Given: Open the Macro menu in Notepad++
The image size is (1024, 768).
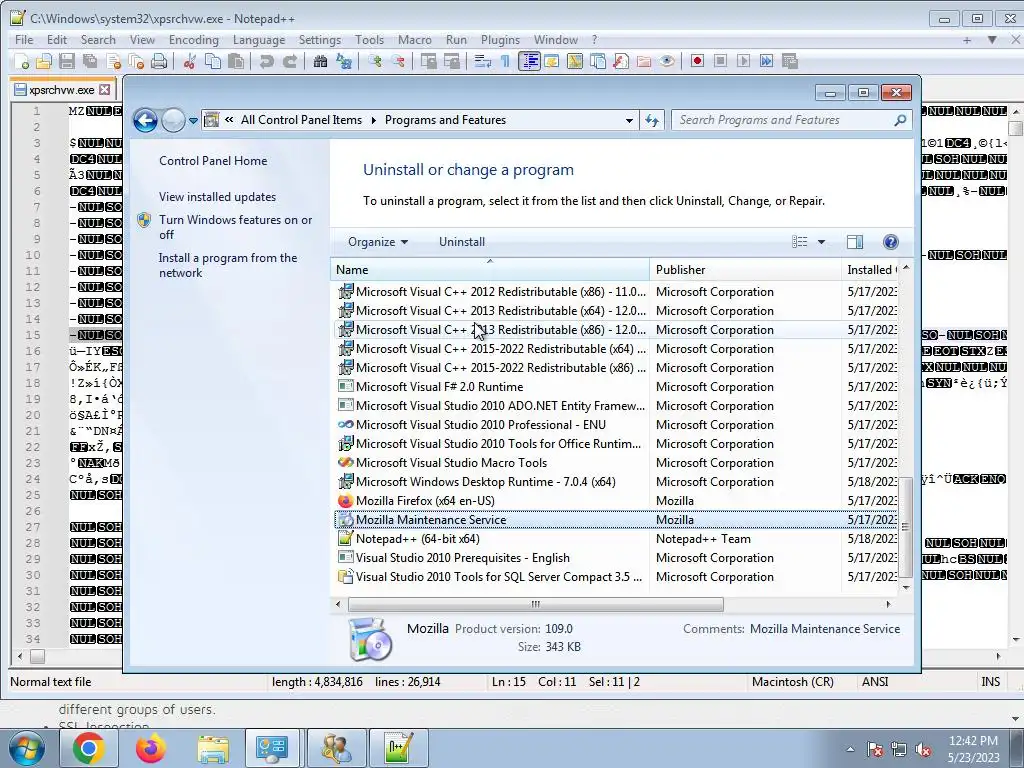Looking at the screenshot, I should coord(415,40).
